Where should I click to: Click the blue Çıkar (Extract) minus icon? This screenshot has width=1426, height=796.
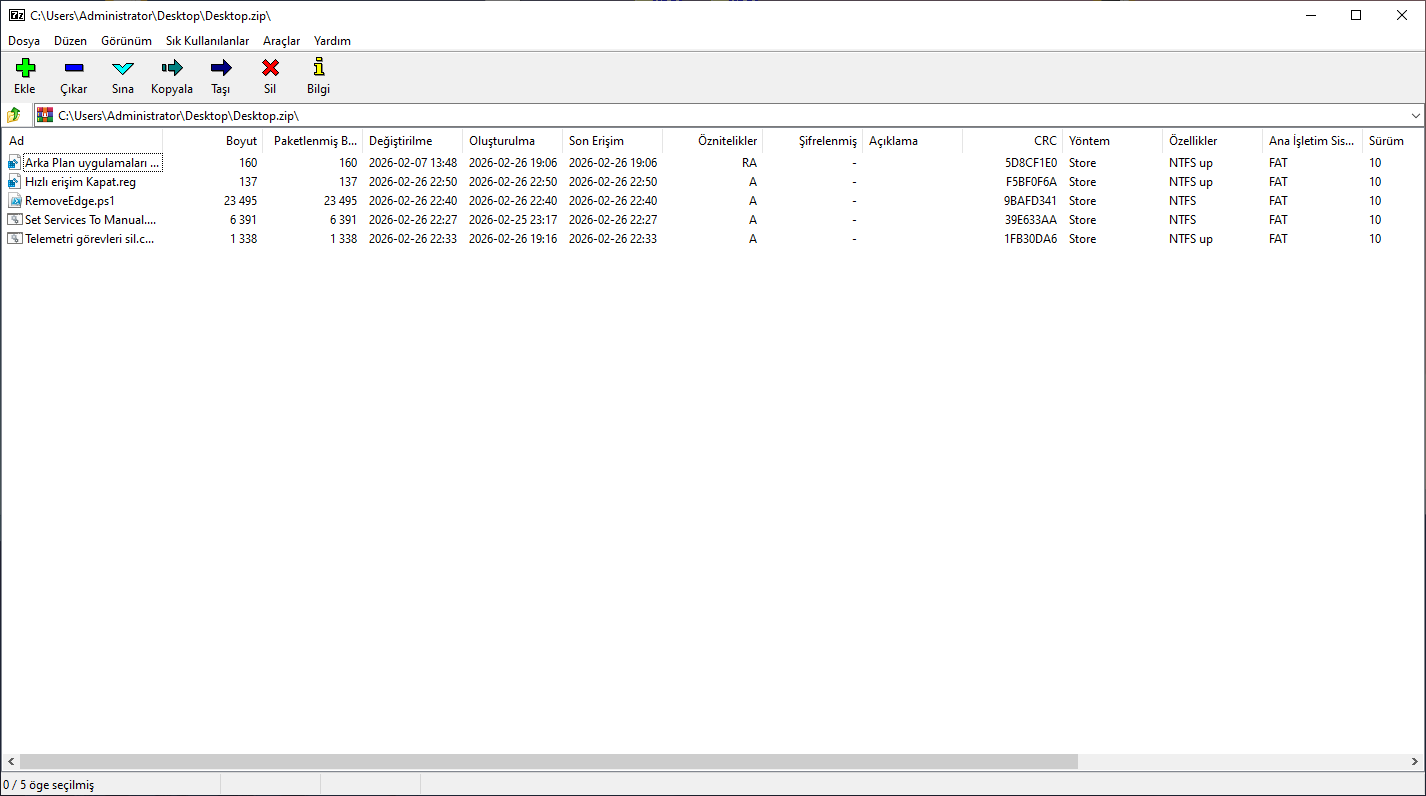[x=74, y=68]
